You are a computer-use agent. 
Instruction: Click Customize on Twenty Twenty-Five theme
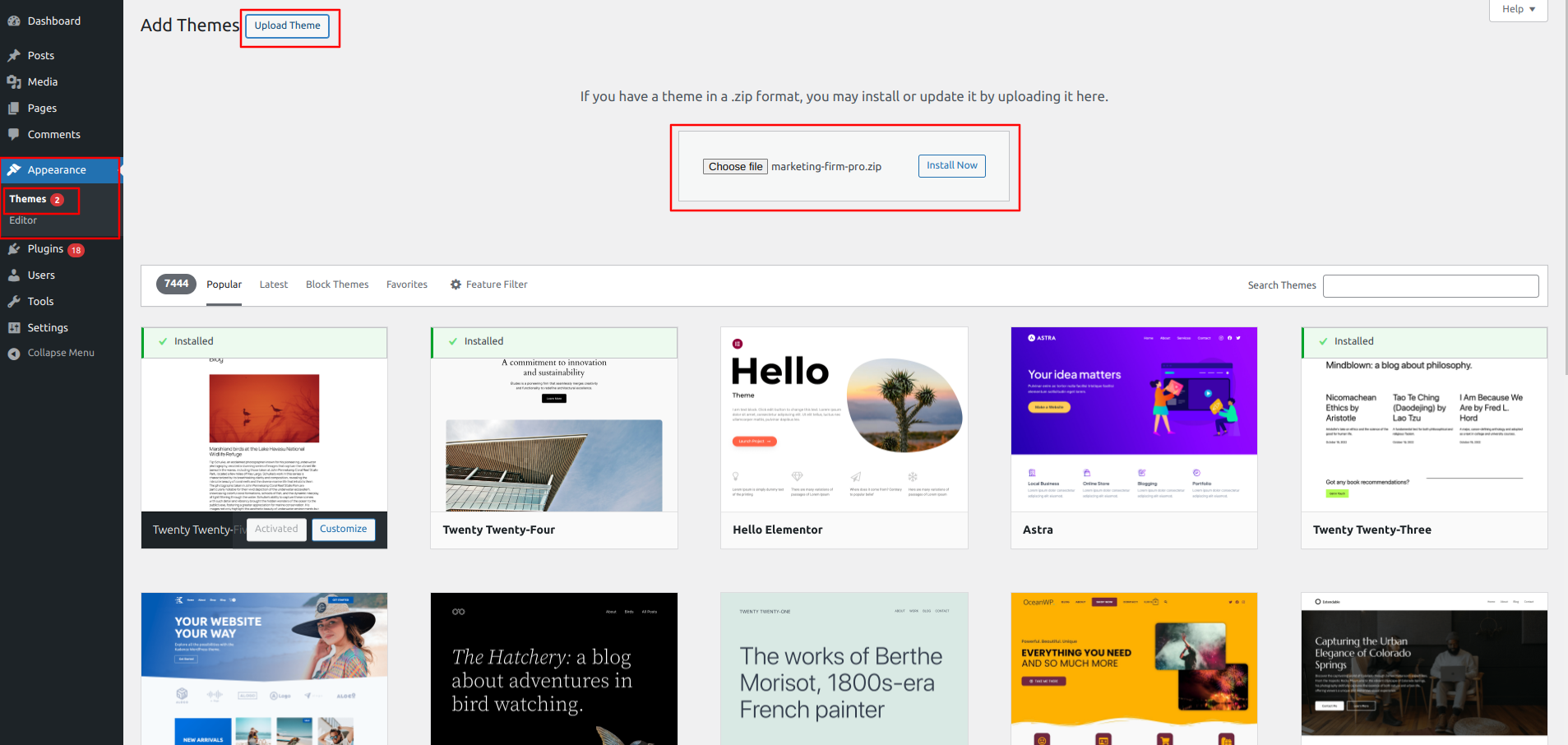click(344, 530)
